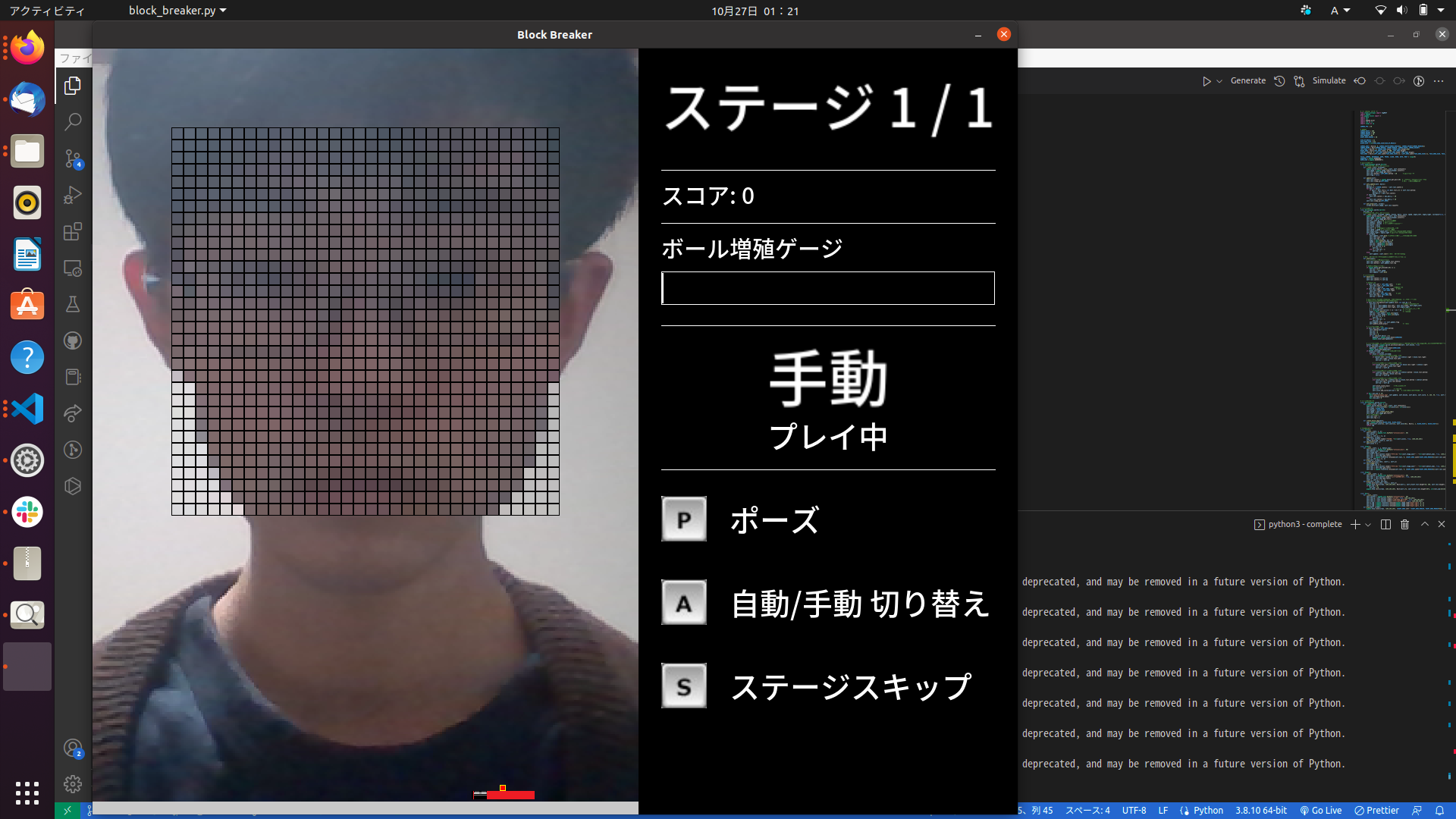Click the GitHub icon in activity bar

coord(73,340)
